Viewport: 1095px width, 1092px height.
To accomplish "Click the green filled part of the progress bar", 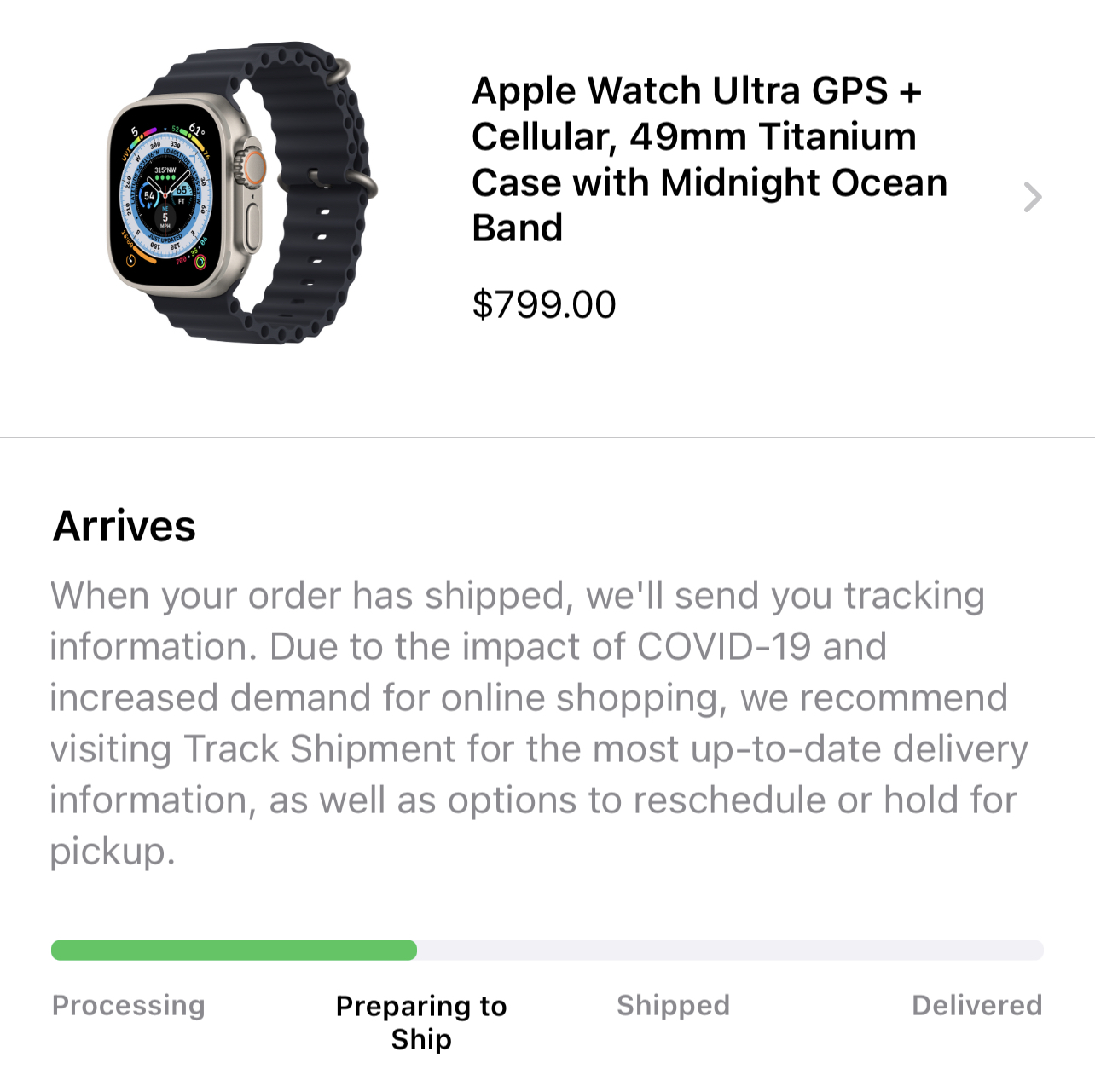I will click(x=234, y=950).
